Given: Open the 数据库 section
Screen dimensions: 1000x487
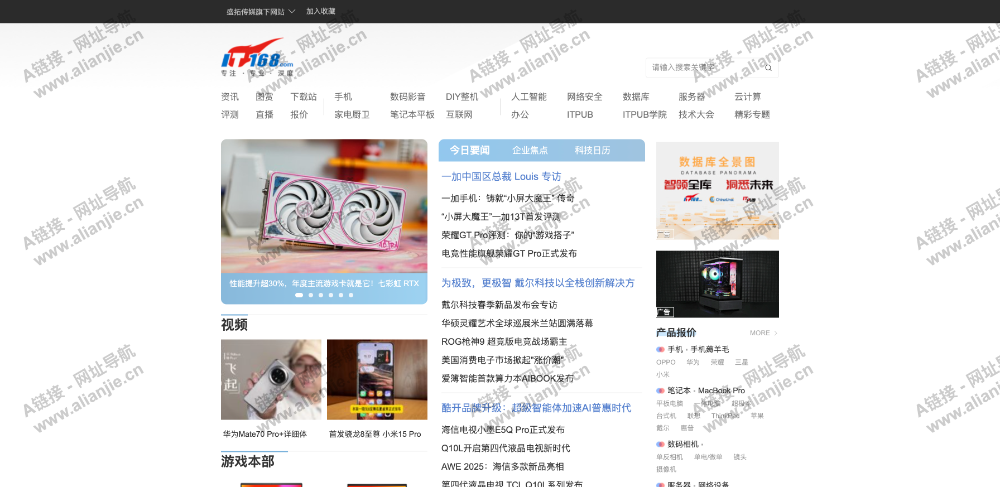Looking at the screenshot, I should pyautogui.click(x=636, y=97).
